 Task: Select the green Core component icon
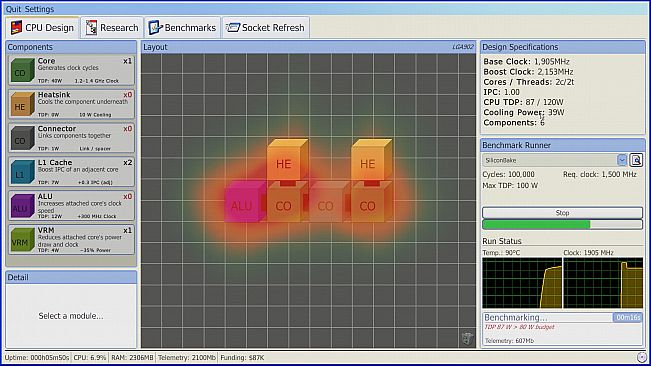22,70
